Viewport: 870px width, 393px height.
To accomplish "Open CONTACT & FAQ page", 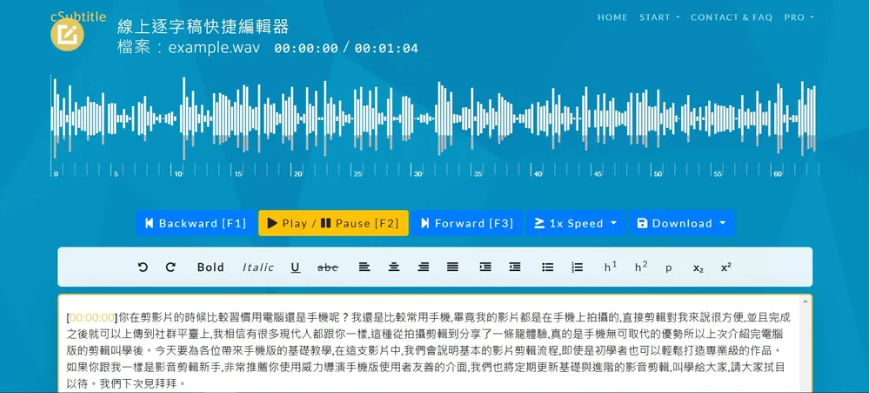I will point(731,17).
